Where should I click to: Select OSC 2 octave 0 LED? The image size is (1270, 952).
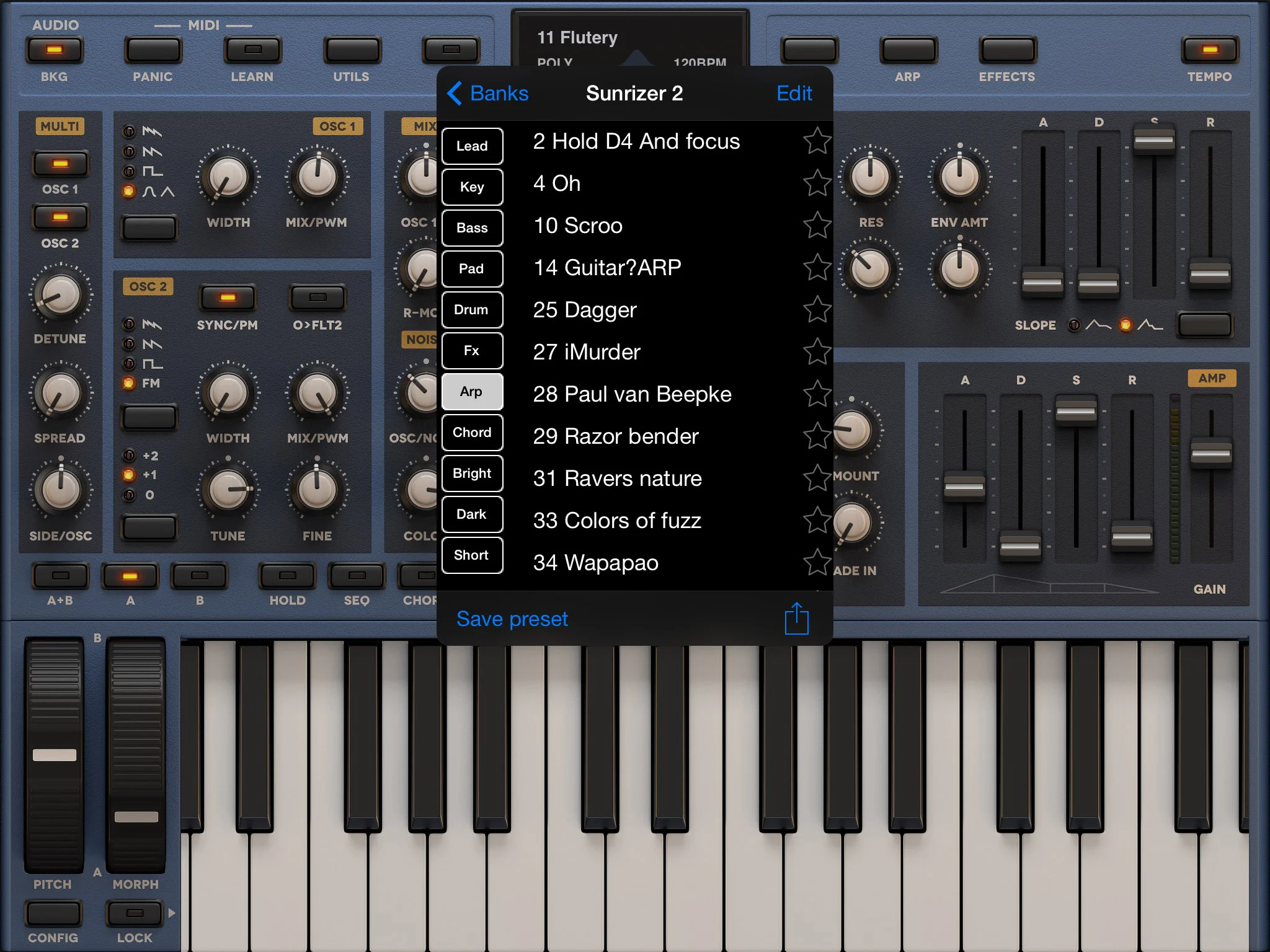tap(129, 495)
